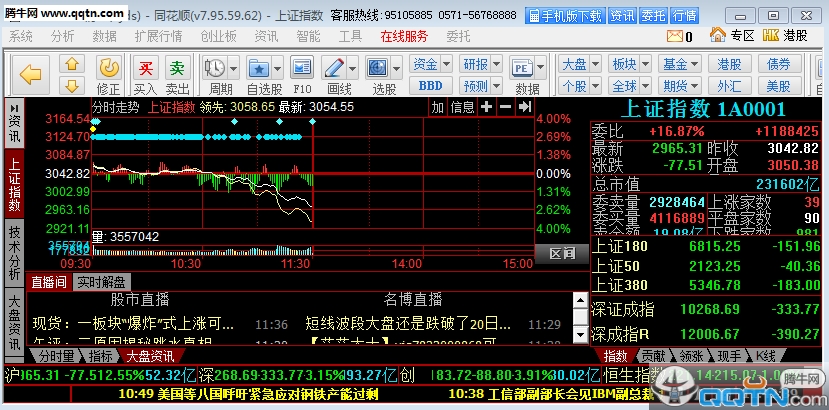Expand the 自选股 dropdown arrow
This screenshot has width=829, height=410.
click(278, 68)
